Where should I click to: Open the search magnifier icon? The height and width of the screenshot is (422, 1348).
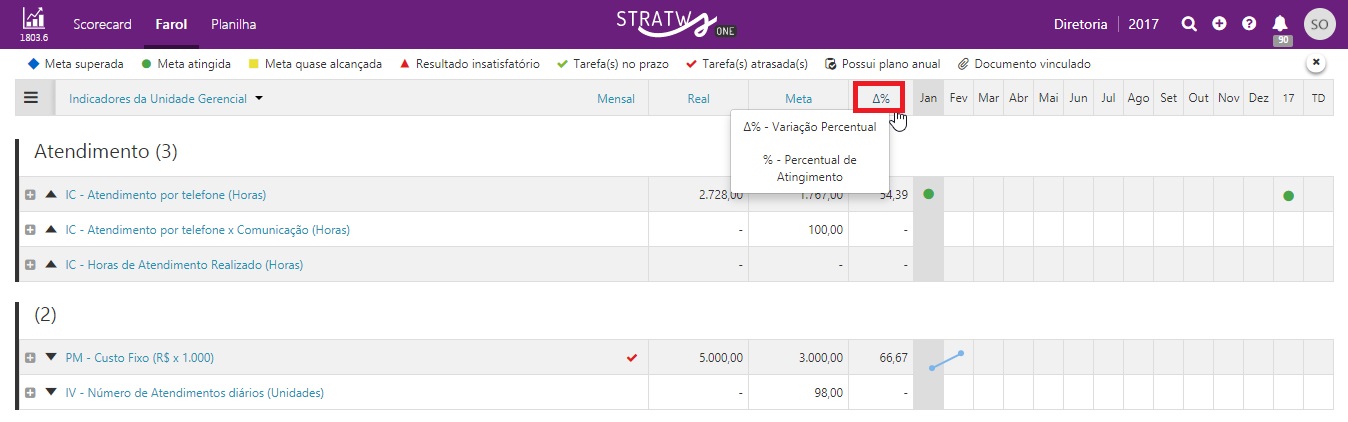tap(1189, 24)
